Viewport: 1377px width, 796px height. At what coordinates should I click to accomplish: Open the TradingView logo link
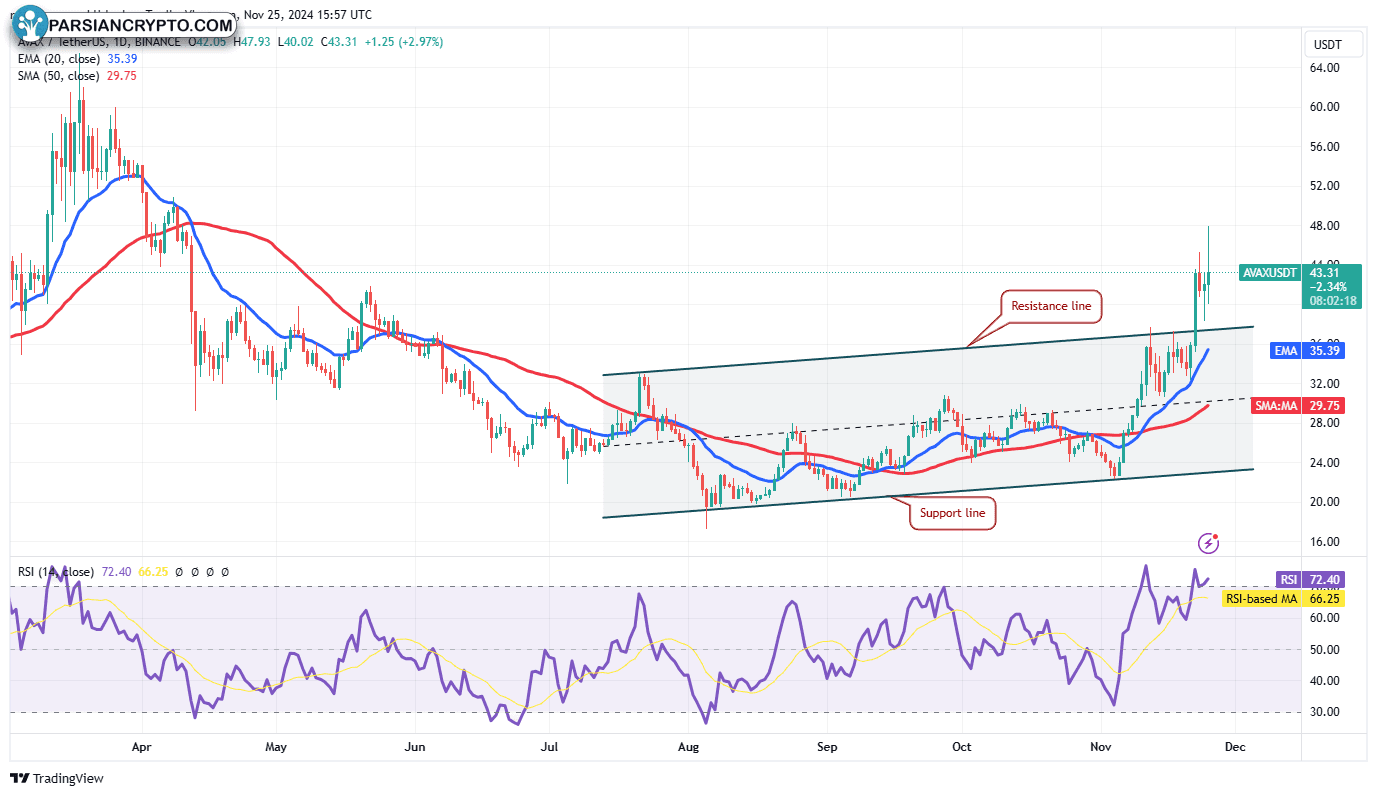coord(57,778)
